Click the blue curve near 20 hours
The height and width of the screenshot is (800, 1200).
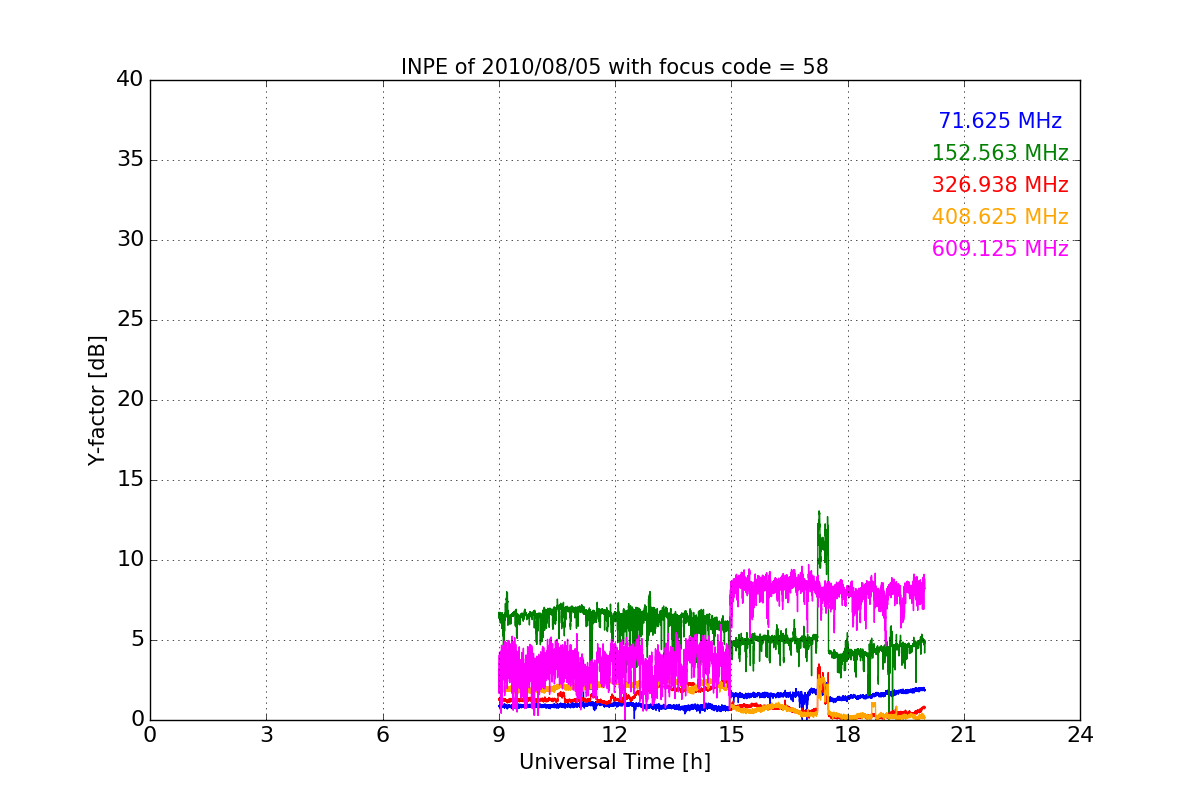coord(920,689)
